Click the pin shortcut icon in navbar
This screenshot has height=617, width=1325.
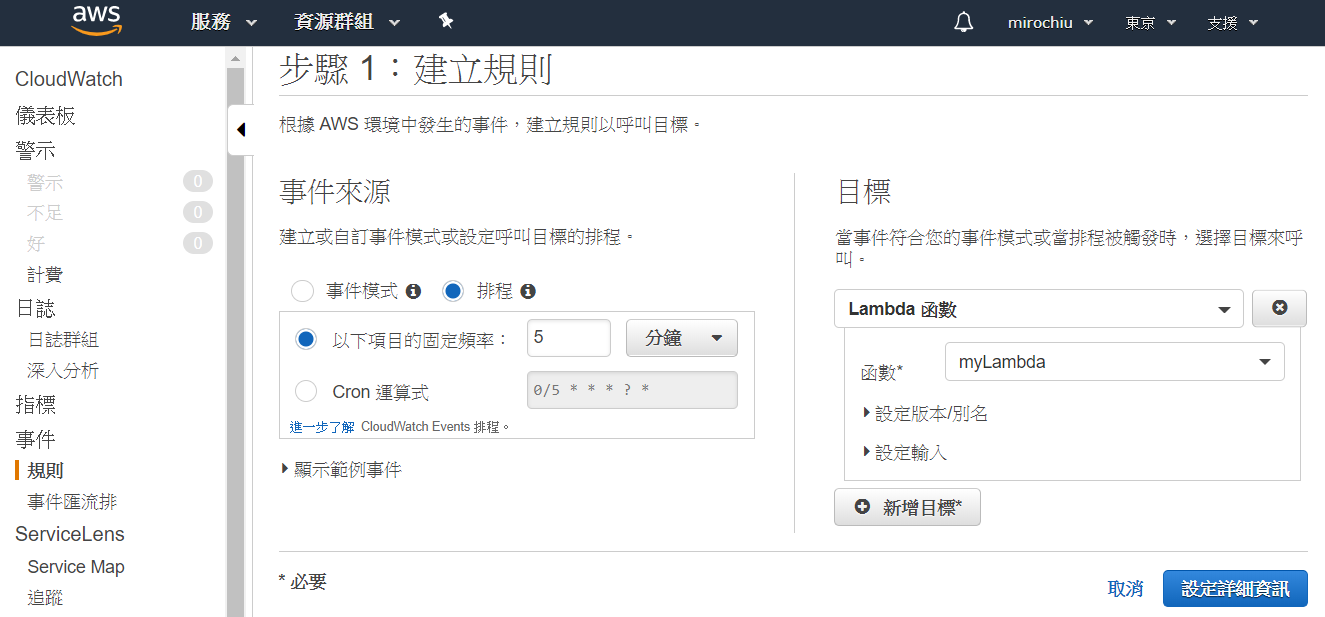coord(446,21)
